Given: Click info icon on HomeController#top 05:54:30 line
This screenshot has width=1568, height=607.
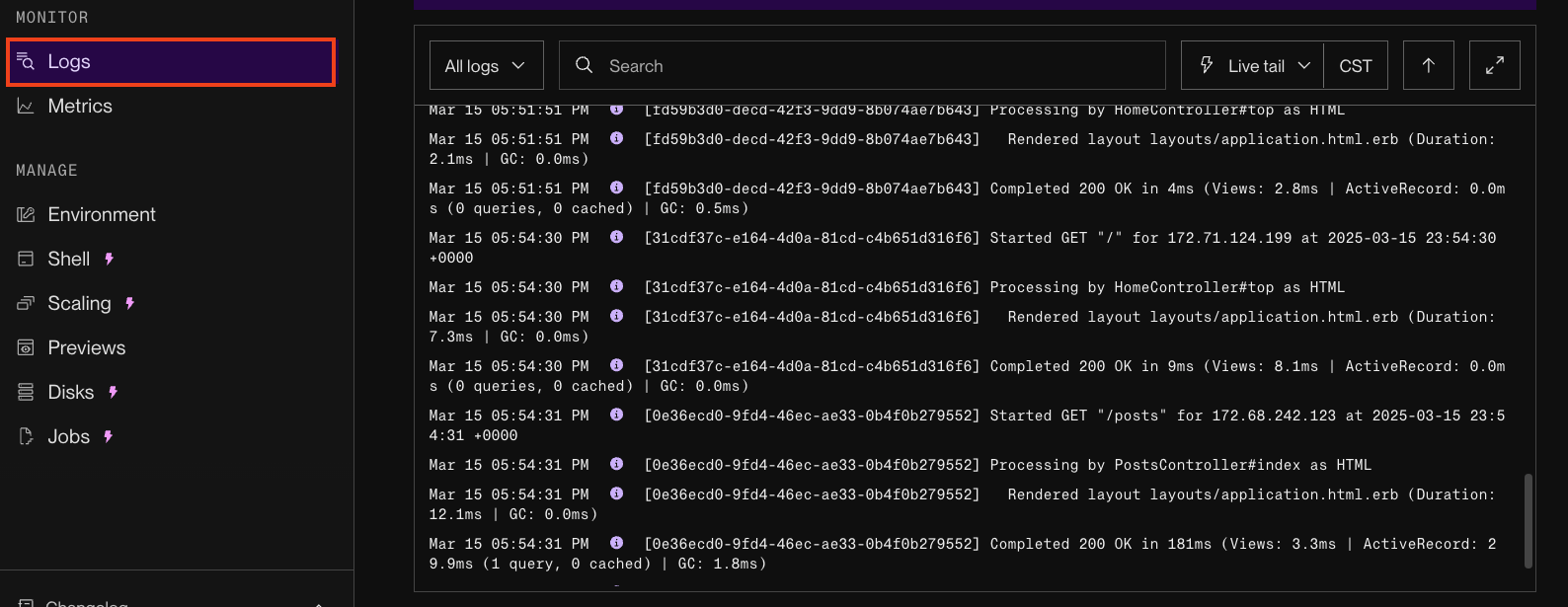Looking at the screenshot, I should (x=616, y=286).
